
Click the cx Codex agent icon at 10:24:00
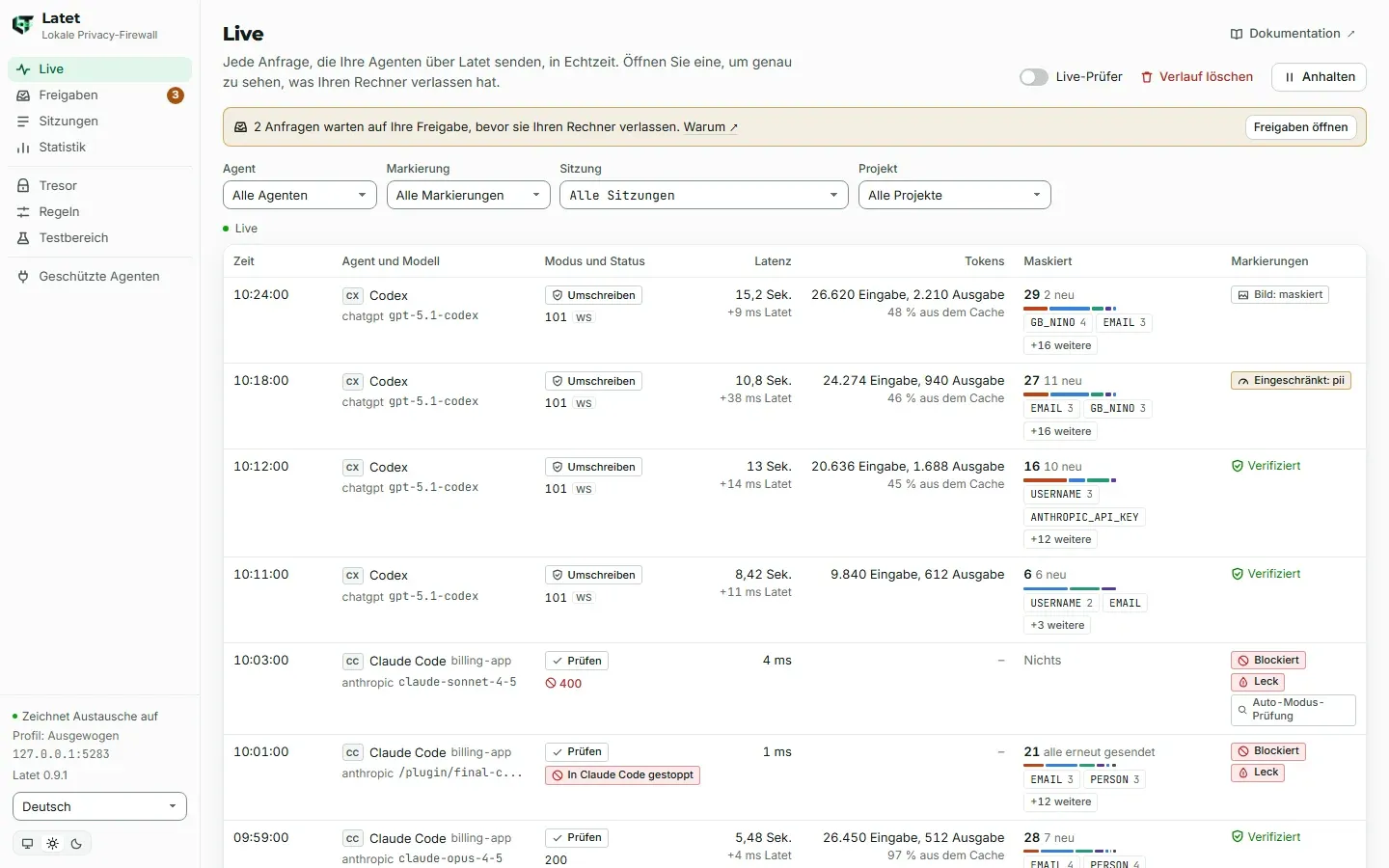point(353,296)
